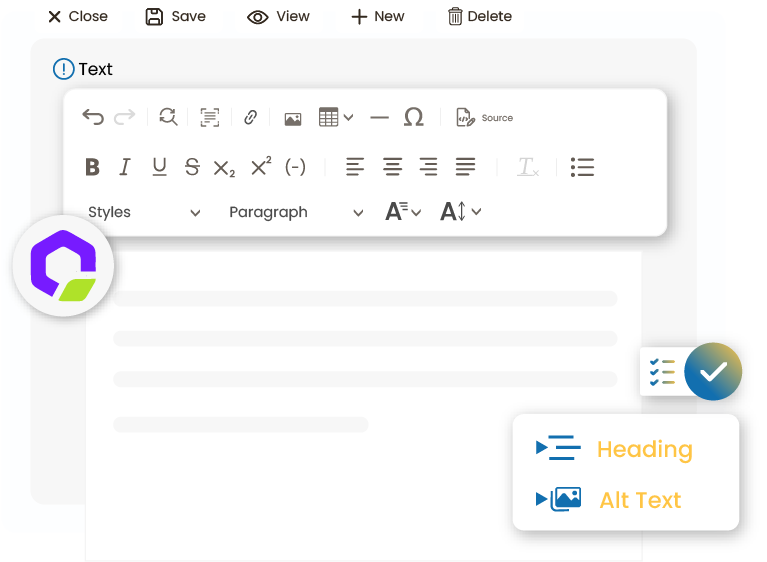Insert a bulleted list
Image resolution: width=767 pixels, height=562 pixels.
[x=582, y=167]
